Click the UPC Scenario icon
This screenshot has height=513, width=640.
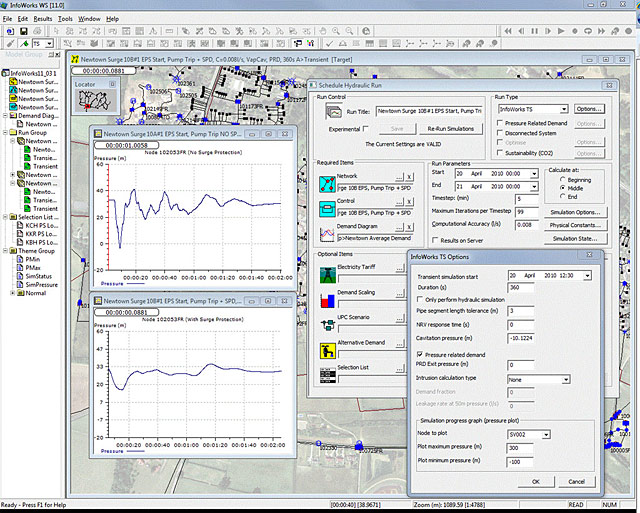pos(328,325)
